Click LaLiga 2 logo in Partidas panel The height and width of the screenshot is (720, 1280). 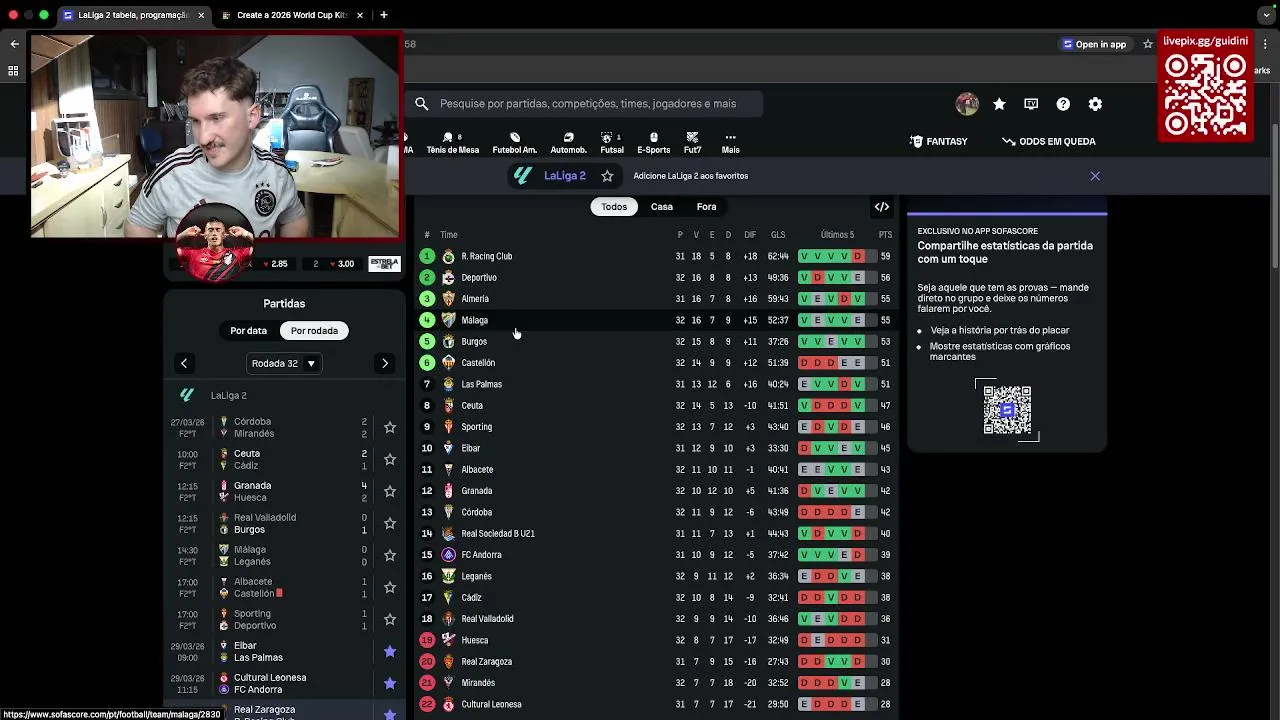pyautogui.click(x=187, y=395)
